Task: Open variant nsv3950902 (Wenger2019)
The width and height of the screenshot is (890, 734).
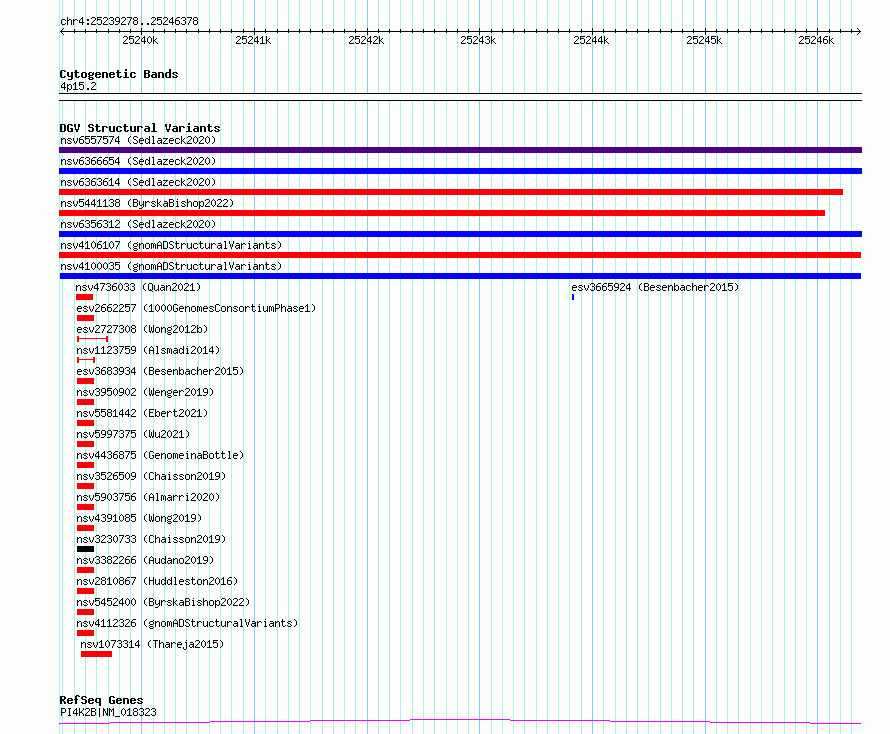Action: 145,392
